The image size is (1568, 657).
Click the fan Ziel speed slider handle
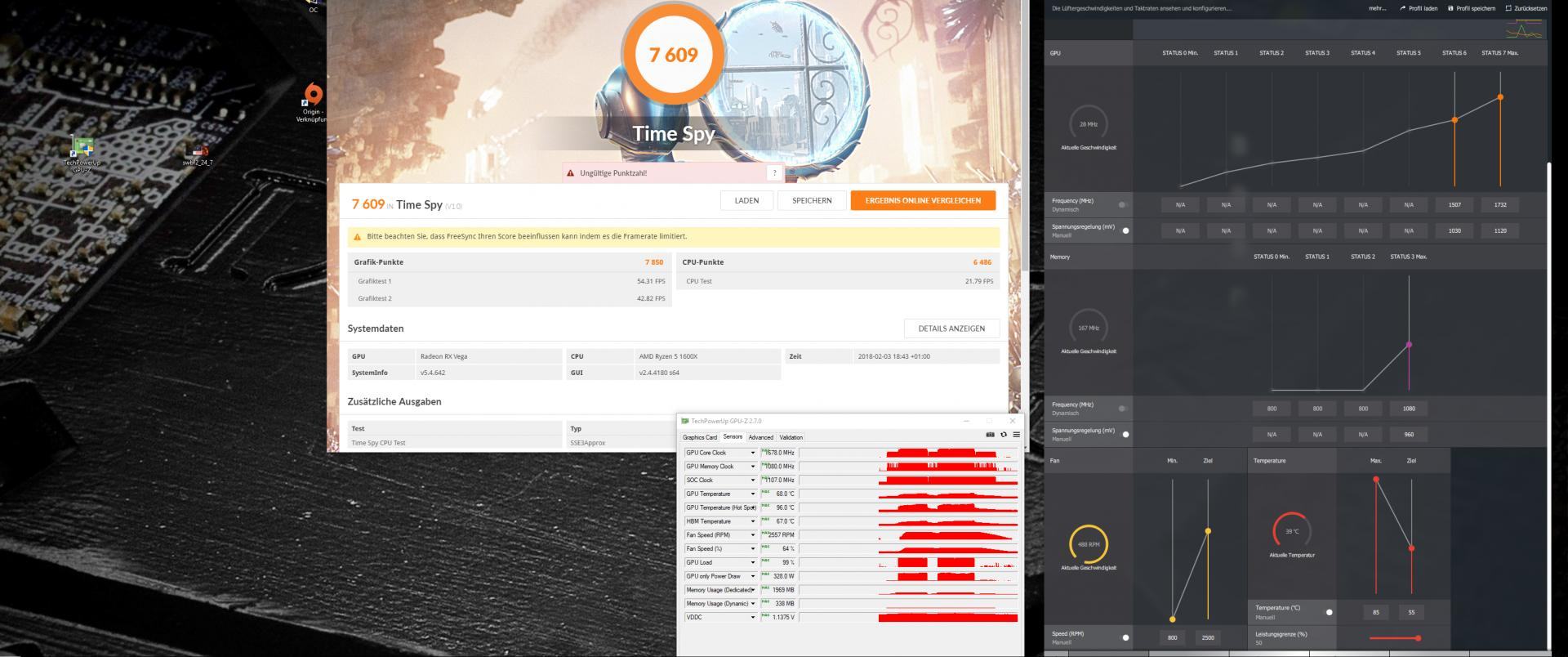coord(1208,531)
